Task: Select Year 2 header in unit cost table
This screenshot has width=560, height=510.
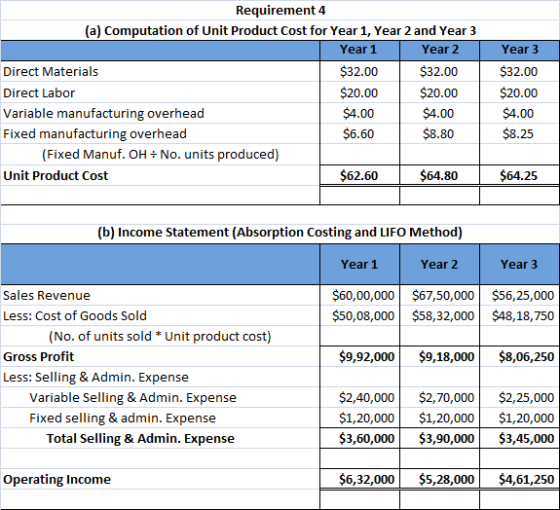Action: pos(440,49)
